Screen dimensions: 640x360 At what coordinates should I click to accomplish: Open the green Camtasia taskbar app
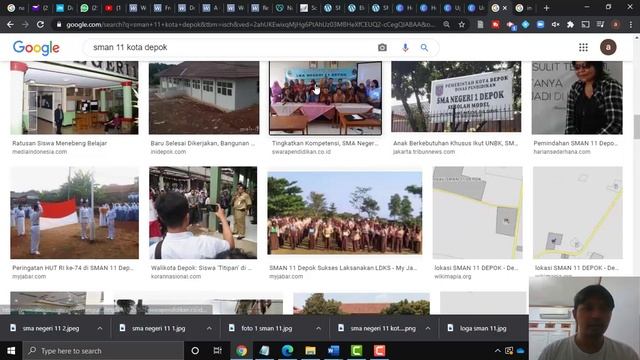pos(356,351)
